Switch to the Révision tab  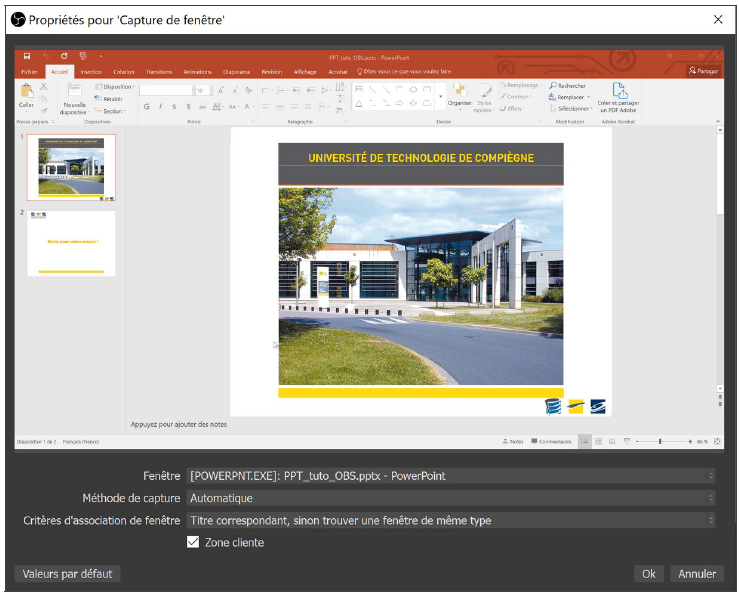click(x=271, y=72)
